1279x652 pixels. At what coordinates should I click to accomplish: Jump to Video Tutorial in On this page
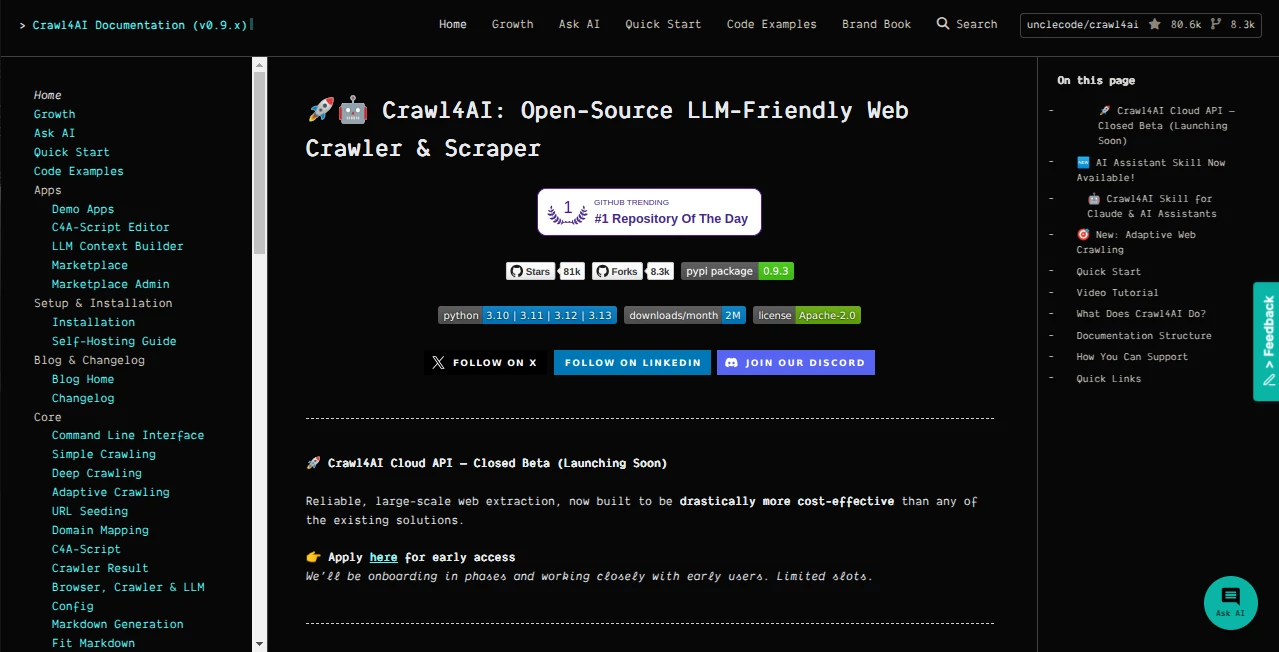tap(1117, 293)
